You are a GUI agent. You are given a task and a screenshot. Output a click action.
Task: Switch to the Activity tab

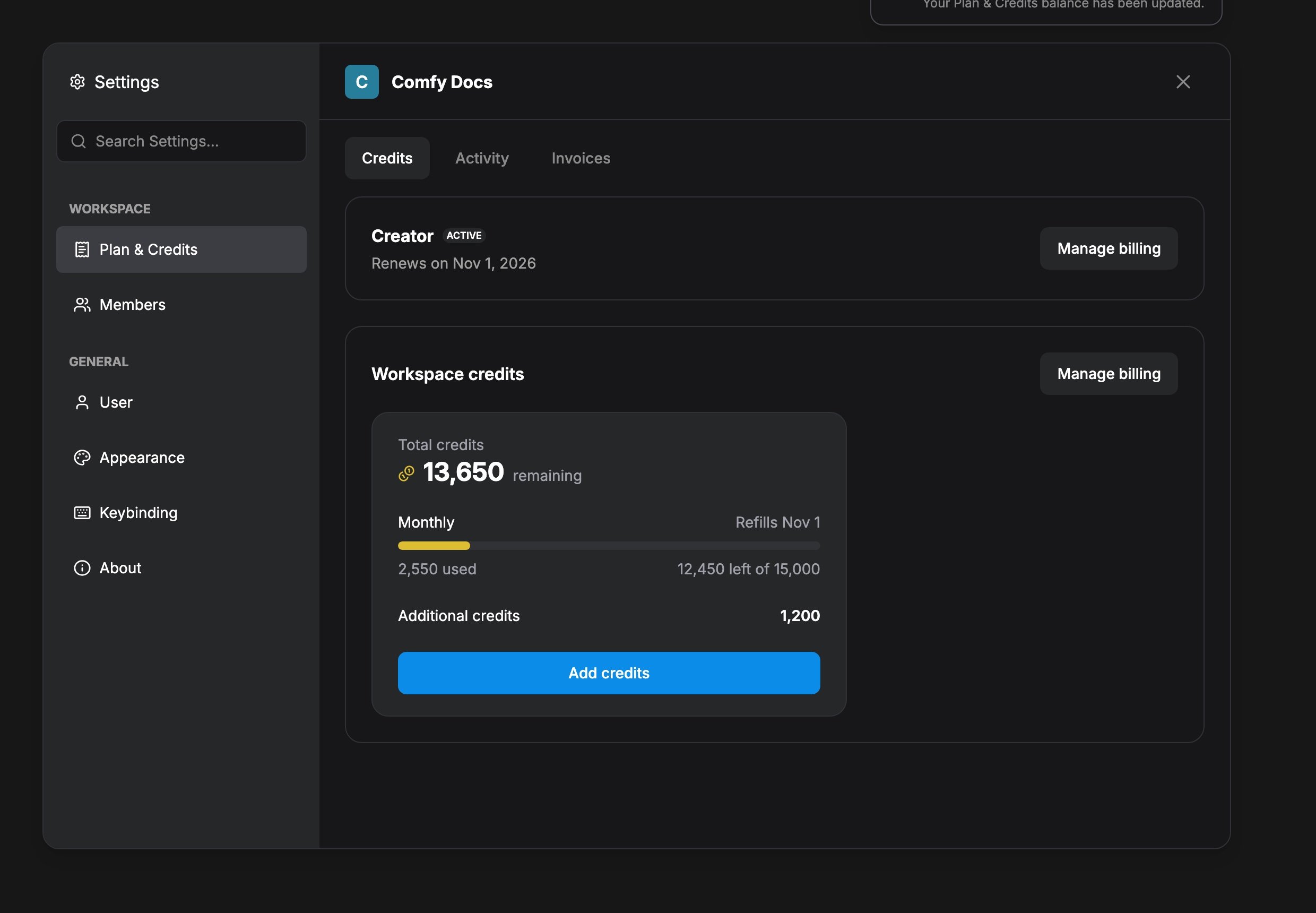pos(482,158)
